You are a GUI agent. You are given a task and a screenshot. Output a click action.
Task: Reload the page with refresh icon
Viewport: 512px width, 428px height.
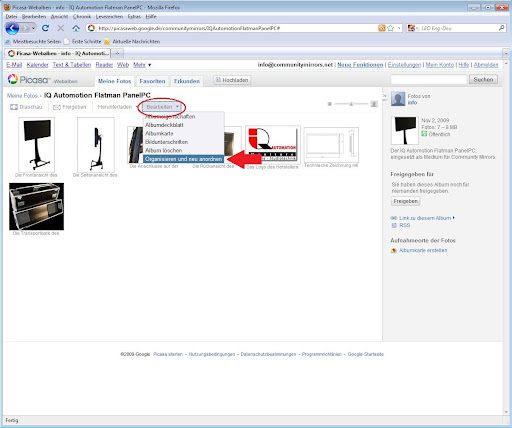tap(45, 28)
